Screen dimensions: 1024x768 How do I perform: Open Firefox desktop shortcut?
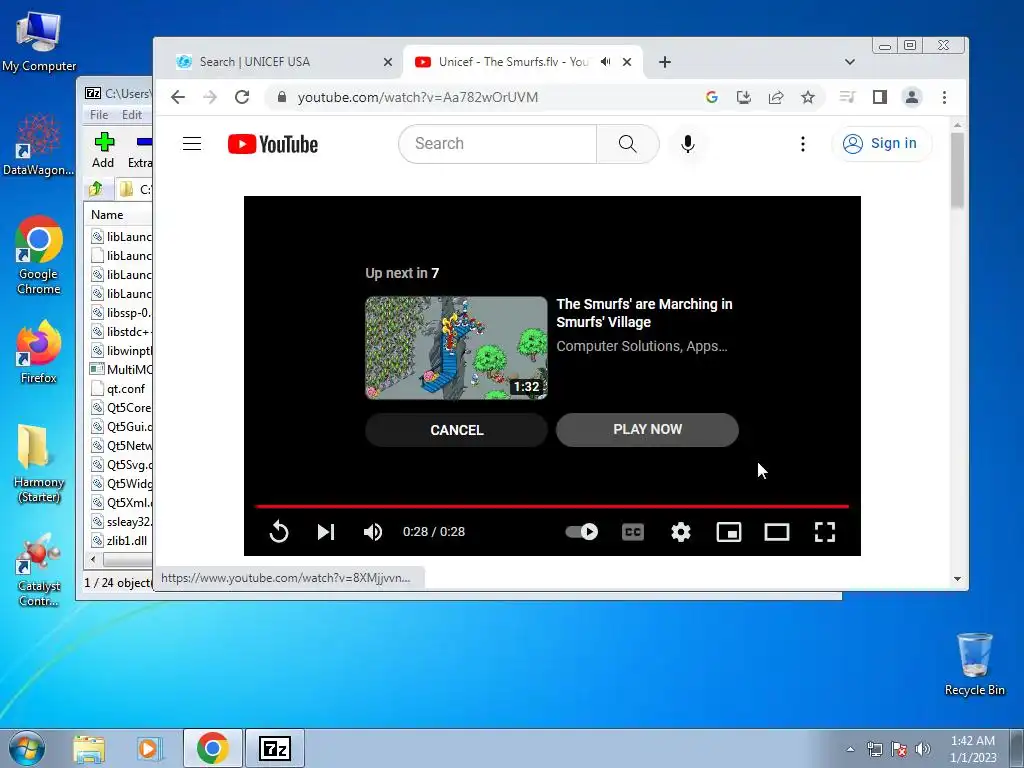coord(39,353)
